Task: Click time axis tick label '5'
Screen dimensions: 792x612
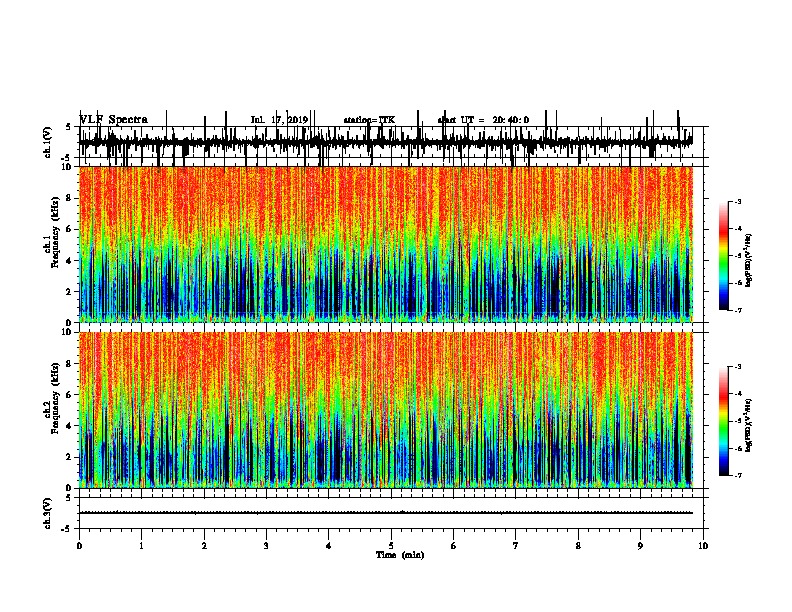Action: point(391,546)
